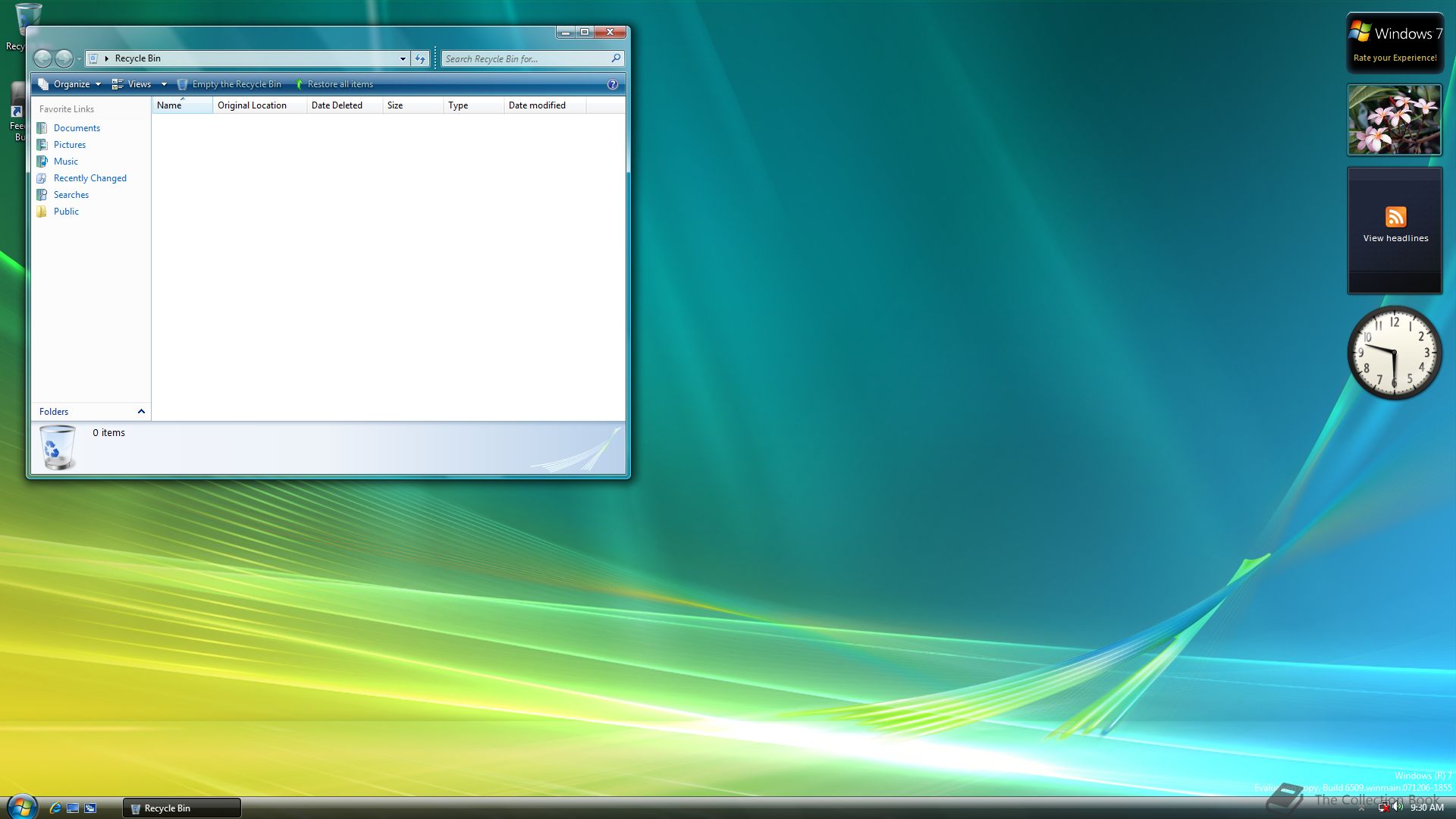Click the Views button
Image resolution: width=1456 pixels, height=819 pixels.
132,84
